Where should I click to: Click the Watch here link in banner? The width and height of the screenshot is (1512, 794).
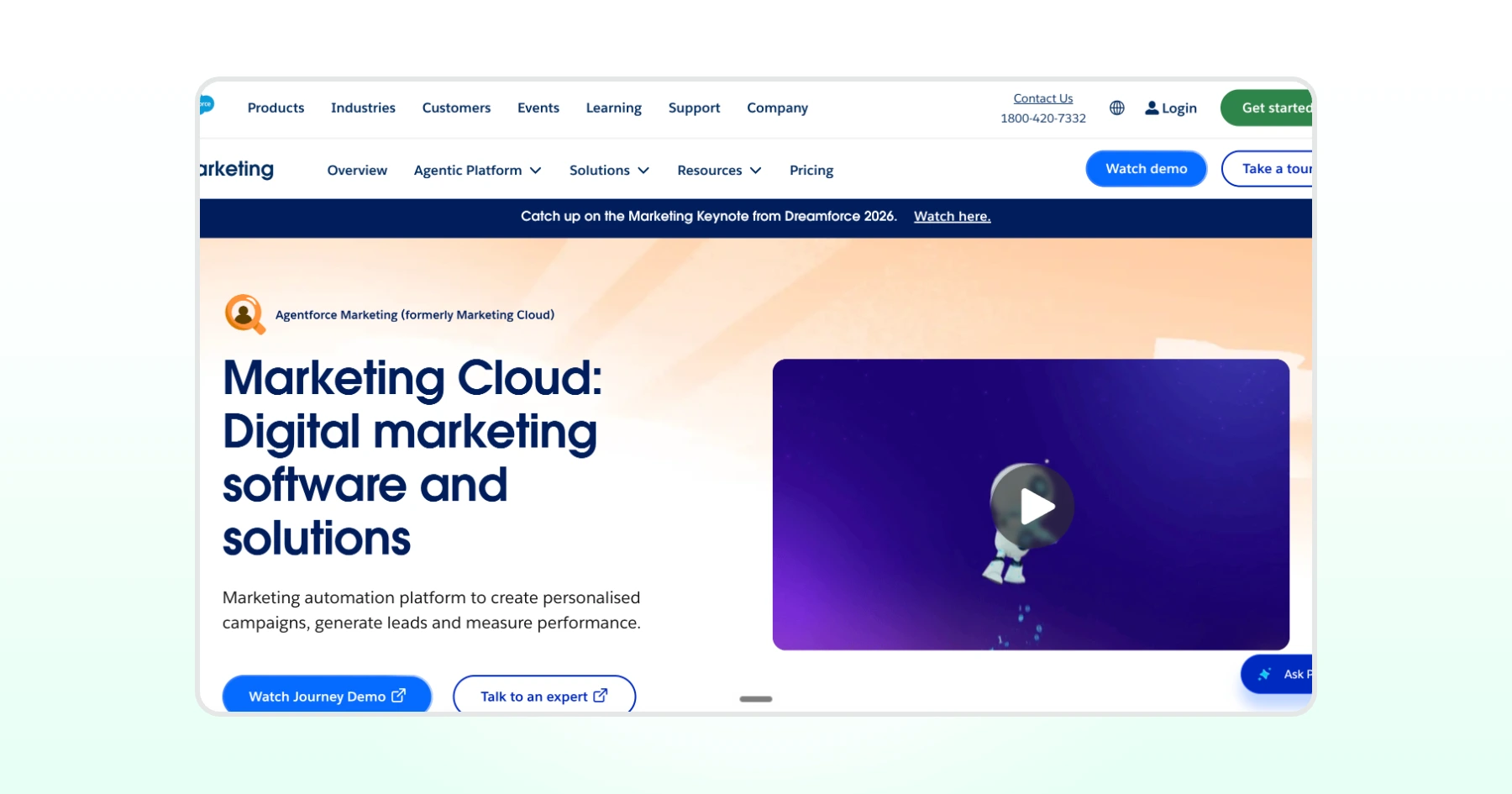(953, 216)
